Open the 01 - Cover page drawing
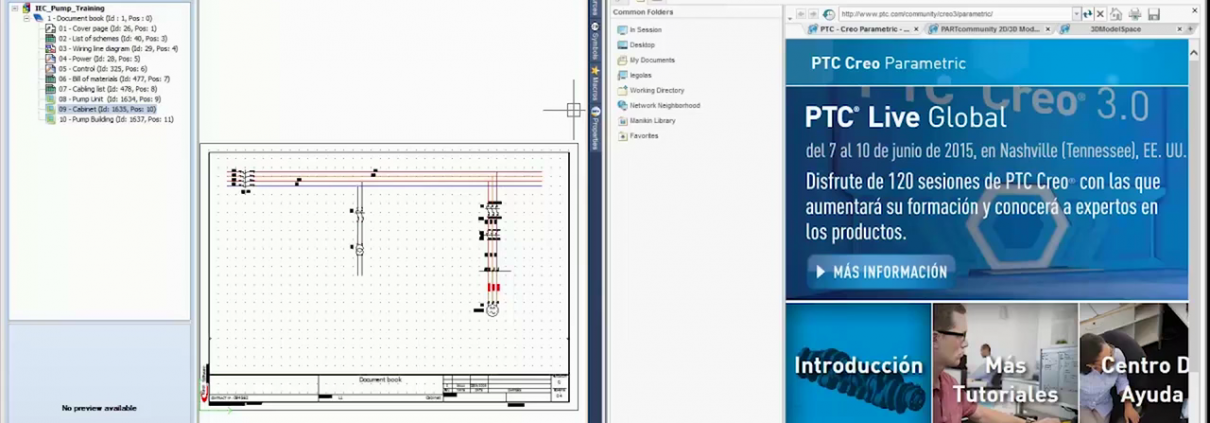This screenshot has height=423, width=1210. (x=107, y=28)
